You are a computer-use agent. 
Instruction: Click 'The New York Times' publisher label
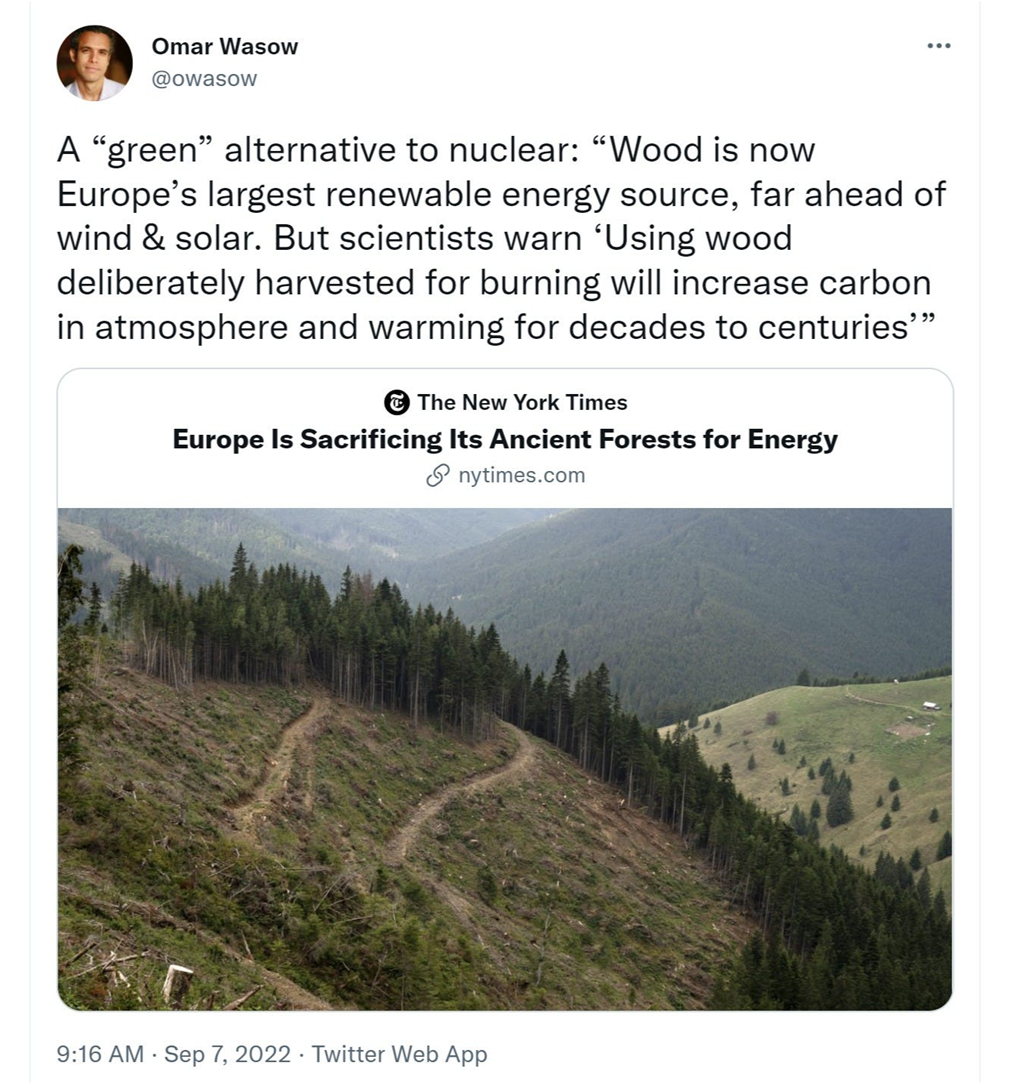[522, 402]
